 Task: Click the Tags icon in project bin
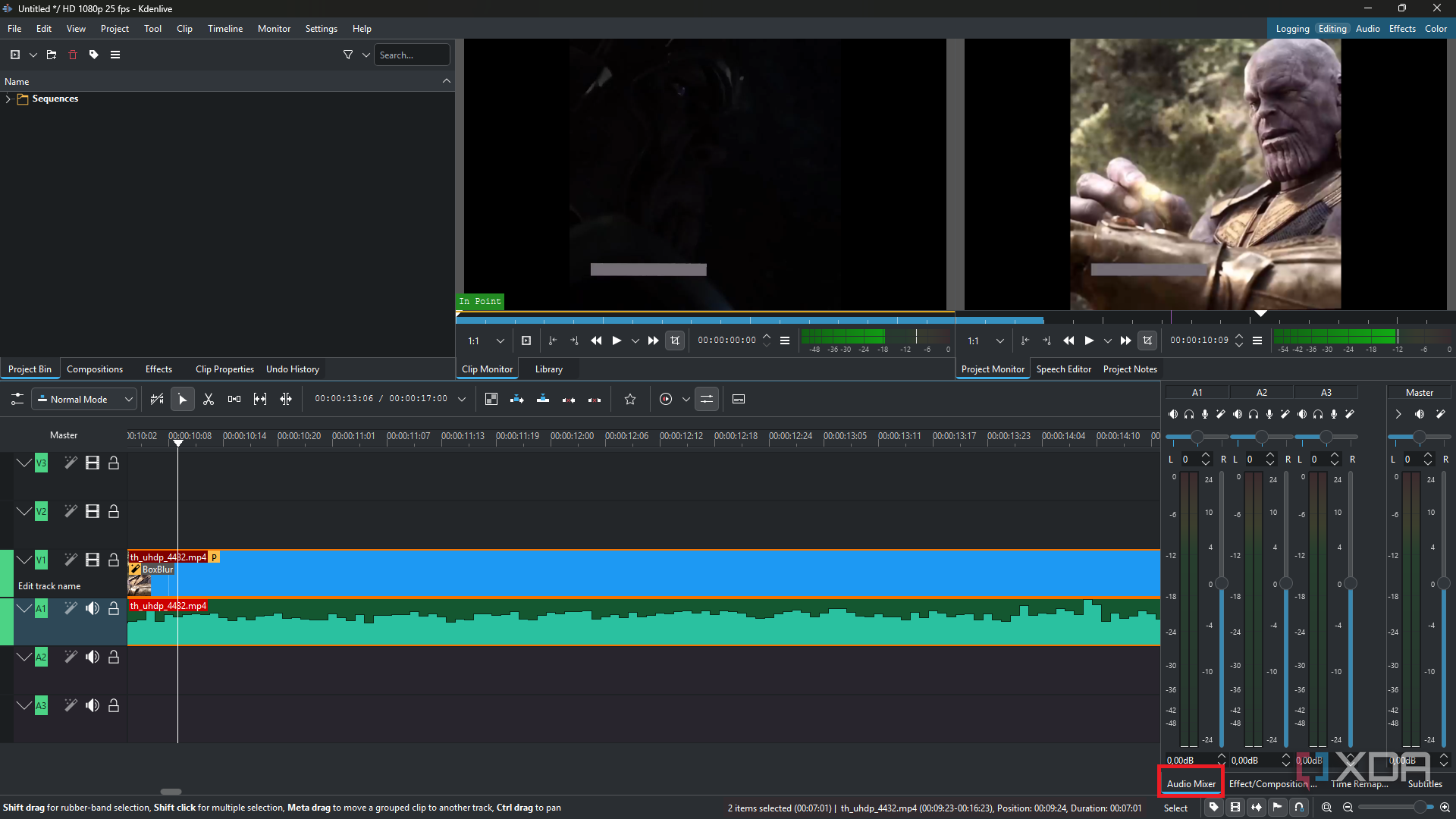(94, 55)
